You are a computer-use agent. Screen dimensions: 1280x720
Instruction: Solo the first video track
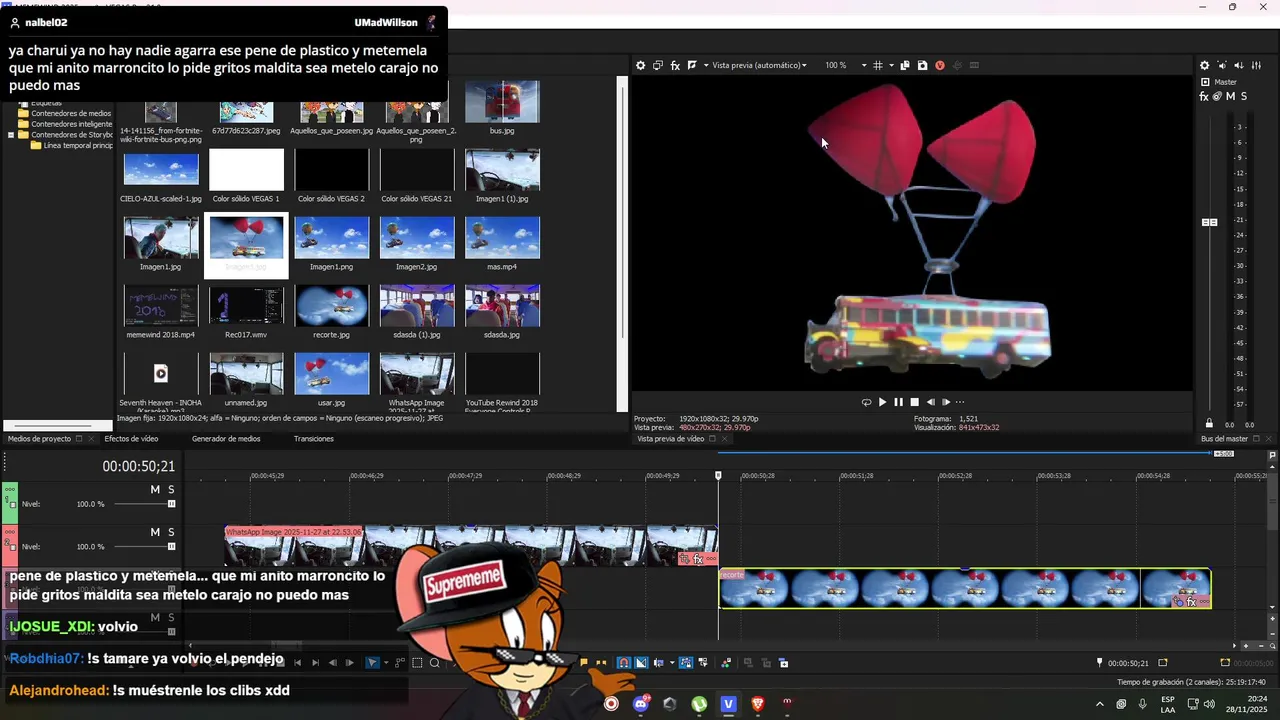[x=171, y=489]
